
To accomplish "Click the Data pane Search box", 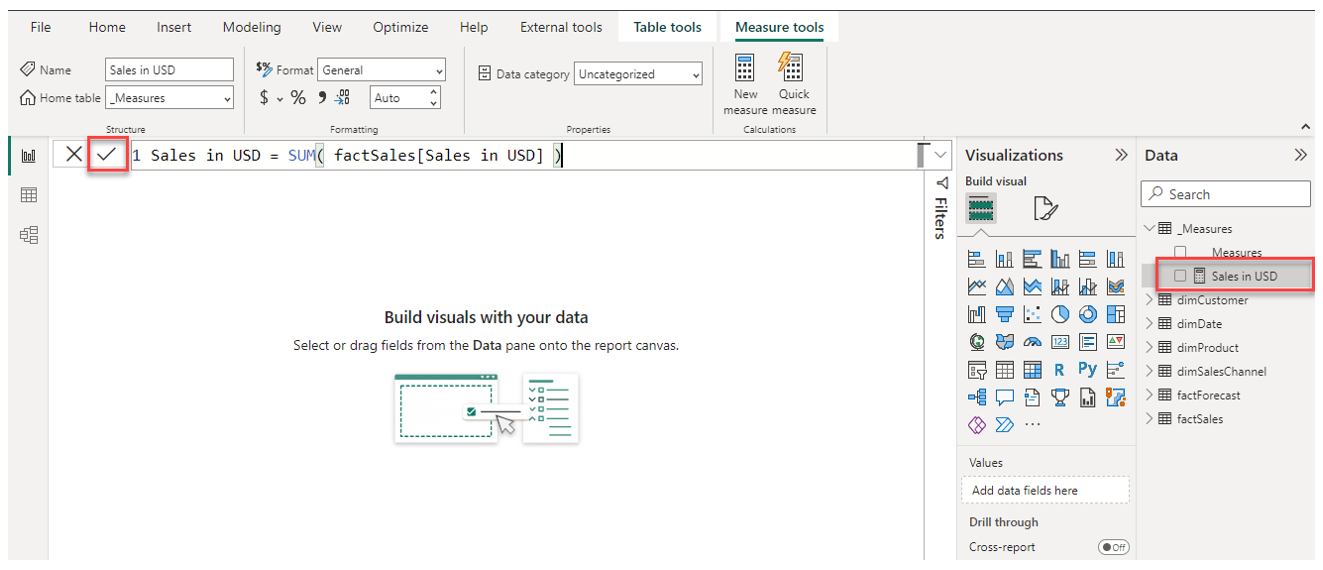I will click(1225, 194).
